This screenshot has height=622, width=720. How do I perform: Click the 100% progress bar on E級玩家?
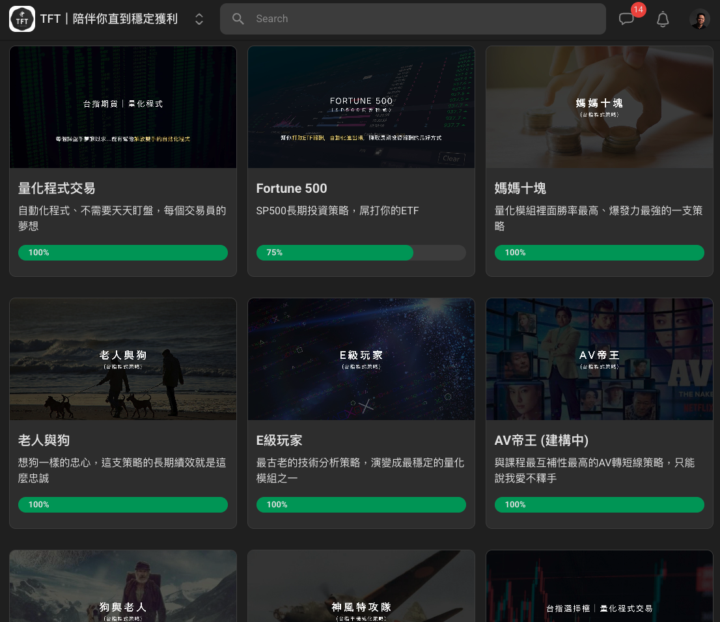pyautogui.click(x=361, y=504)
